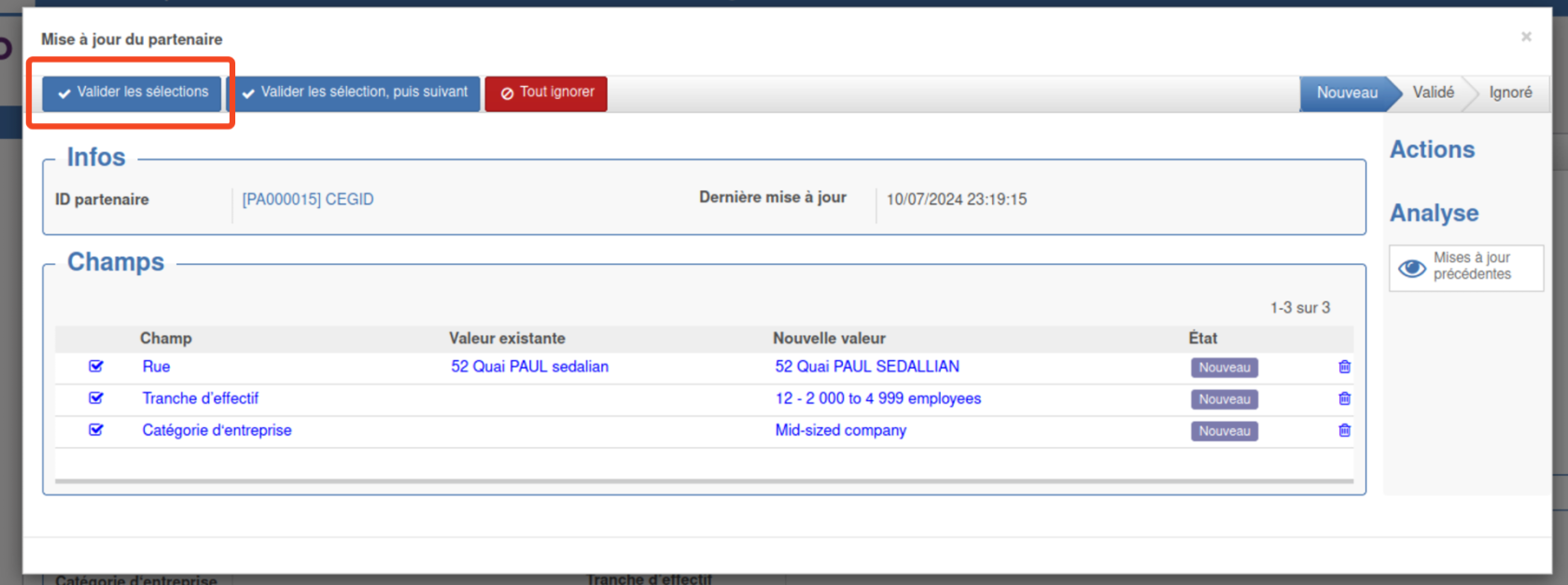Open Mises à jour précédentes
Image resolution: width=1568 pixels, height=585 pixels.
point(1465,267)
